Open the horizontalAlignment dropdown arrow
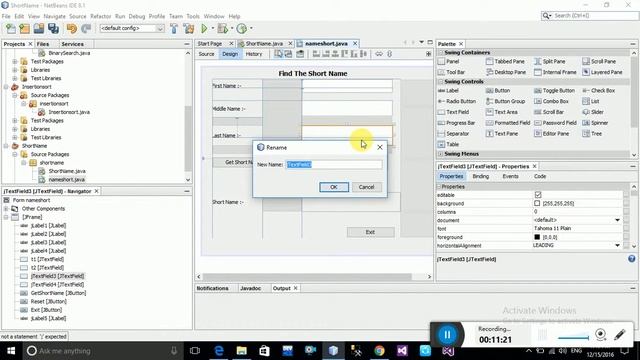Image resolution: width=640 pixels, height=360 pixels. coord(618,245)
